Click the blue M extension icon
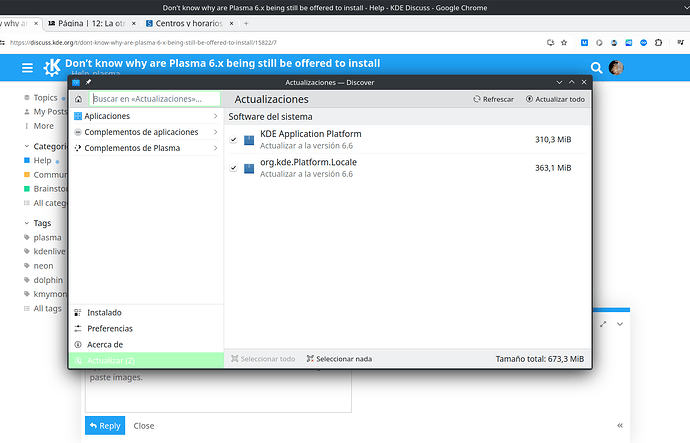The height and width of the screenshot is (443, 690). coord(584,43)
